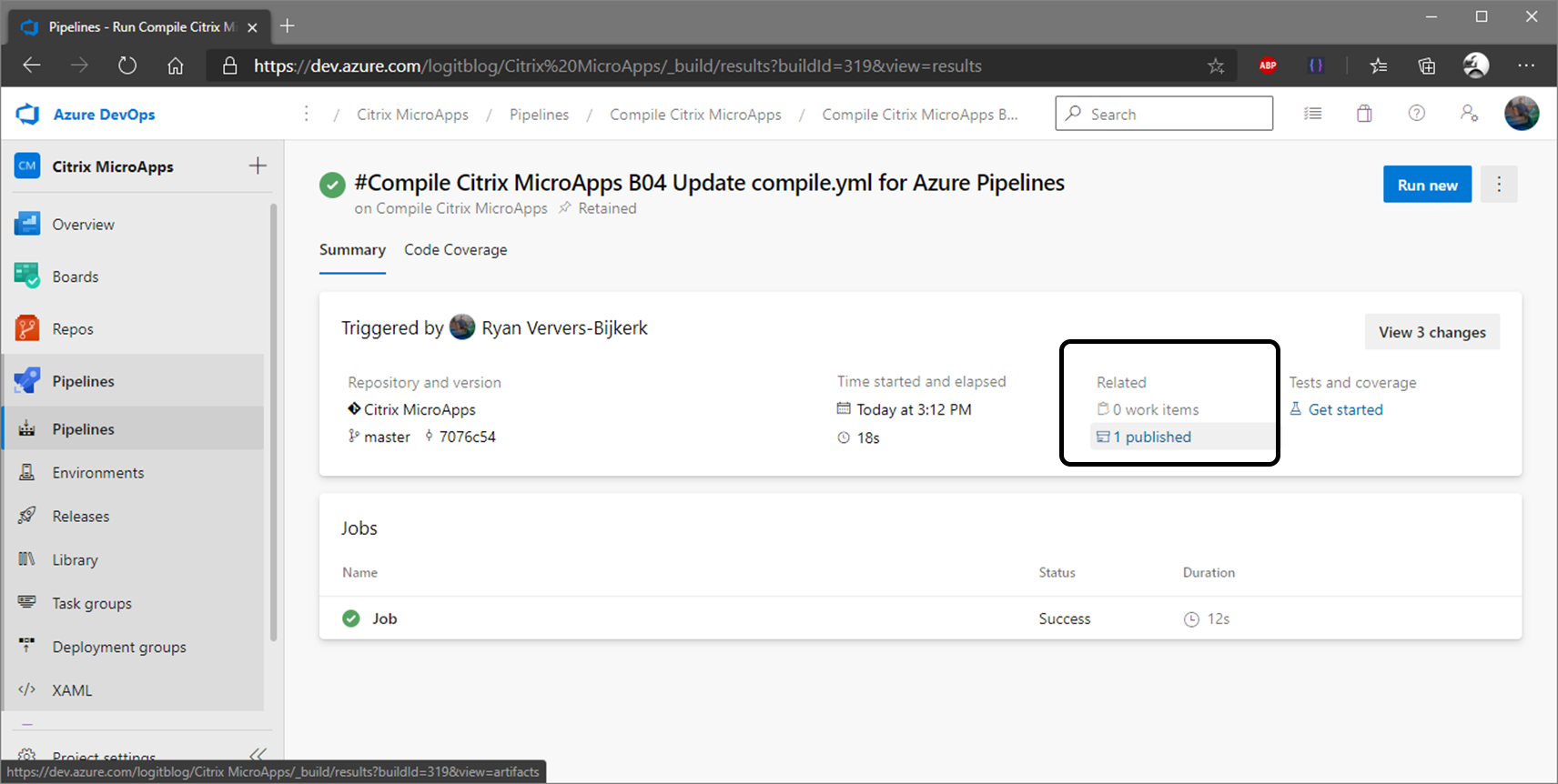Click the browser home icon
The image size is (1558, 784).
point(176,65)
